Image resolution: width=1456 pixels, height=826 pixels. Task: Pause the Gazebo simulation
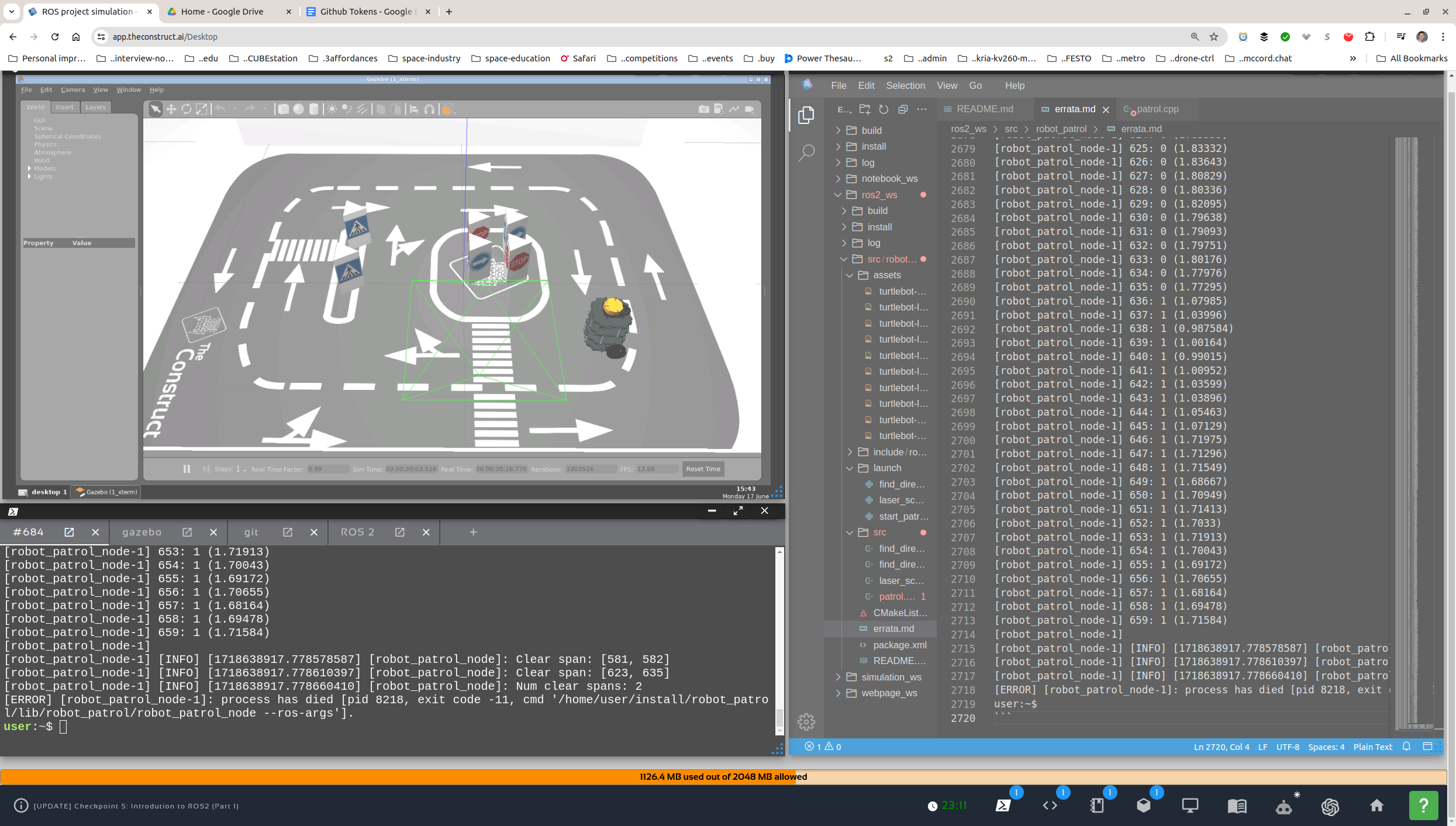pyautogui.click(x=187, y=469)
